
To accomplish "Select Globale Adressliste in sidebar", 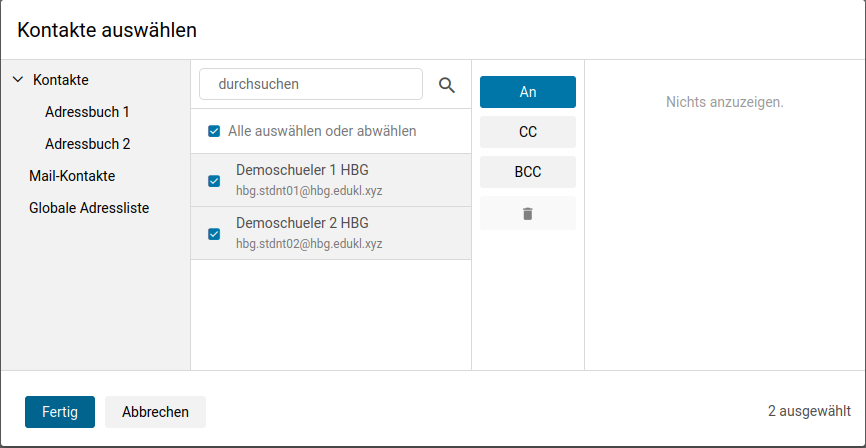I will (89, 208).
